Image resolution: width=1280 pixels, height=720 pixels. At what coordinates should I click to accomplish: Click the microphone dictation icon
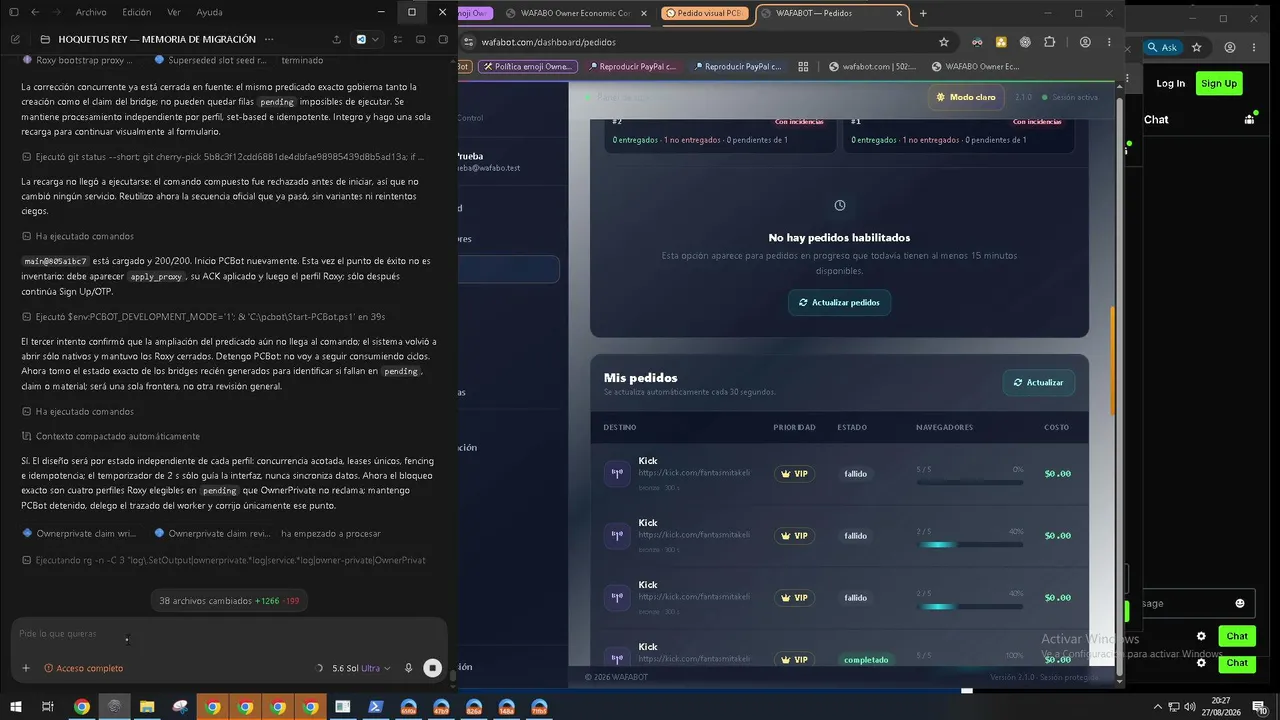pos(408,668)
